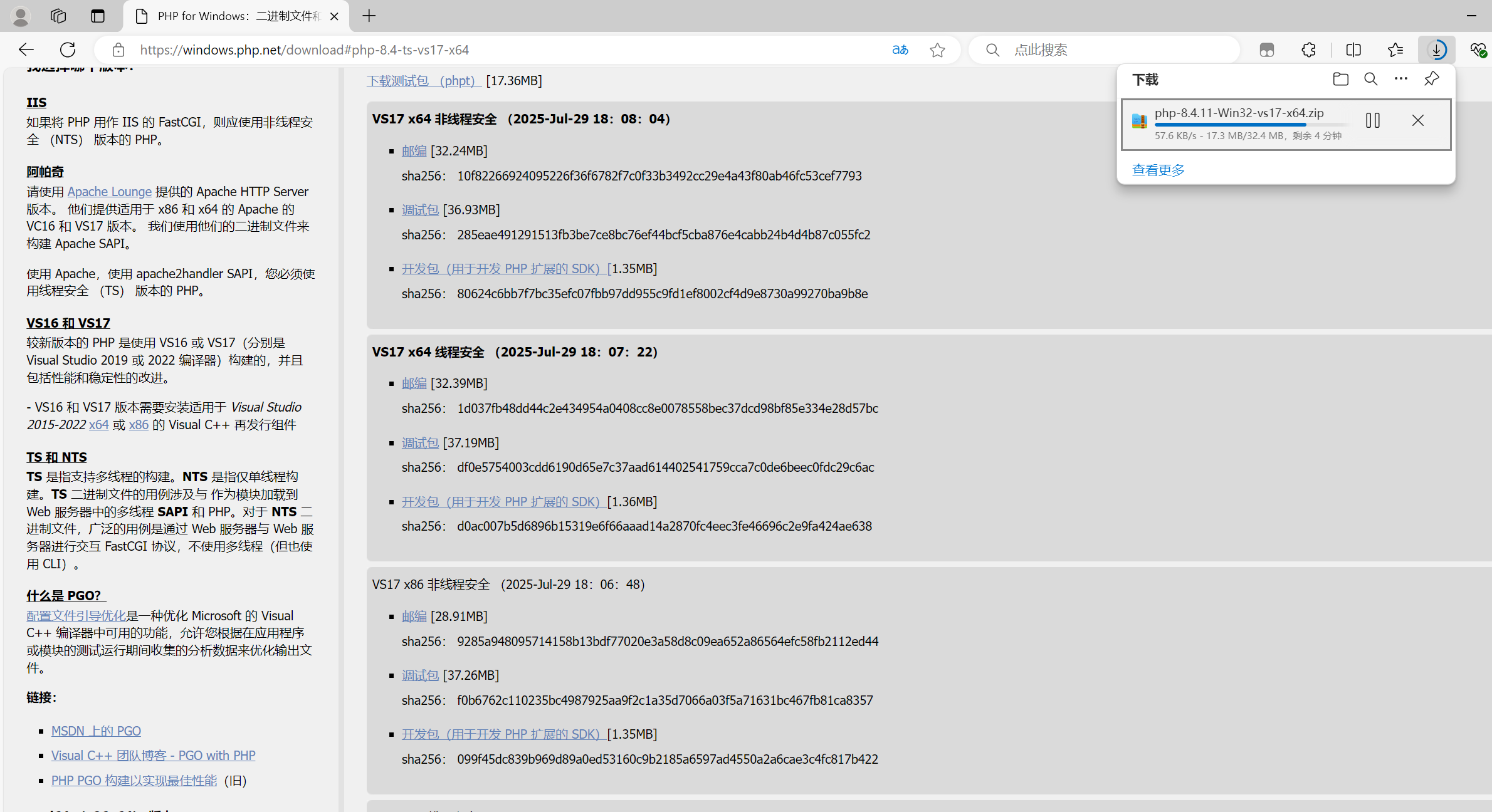The width and height of the screenshot is (1492, 812).
Task: Cancel the php-8.4.11 zip download
Action: 1418,120
